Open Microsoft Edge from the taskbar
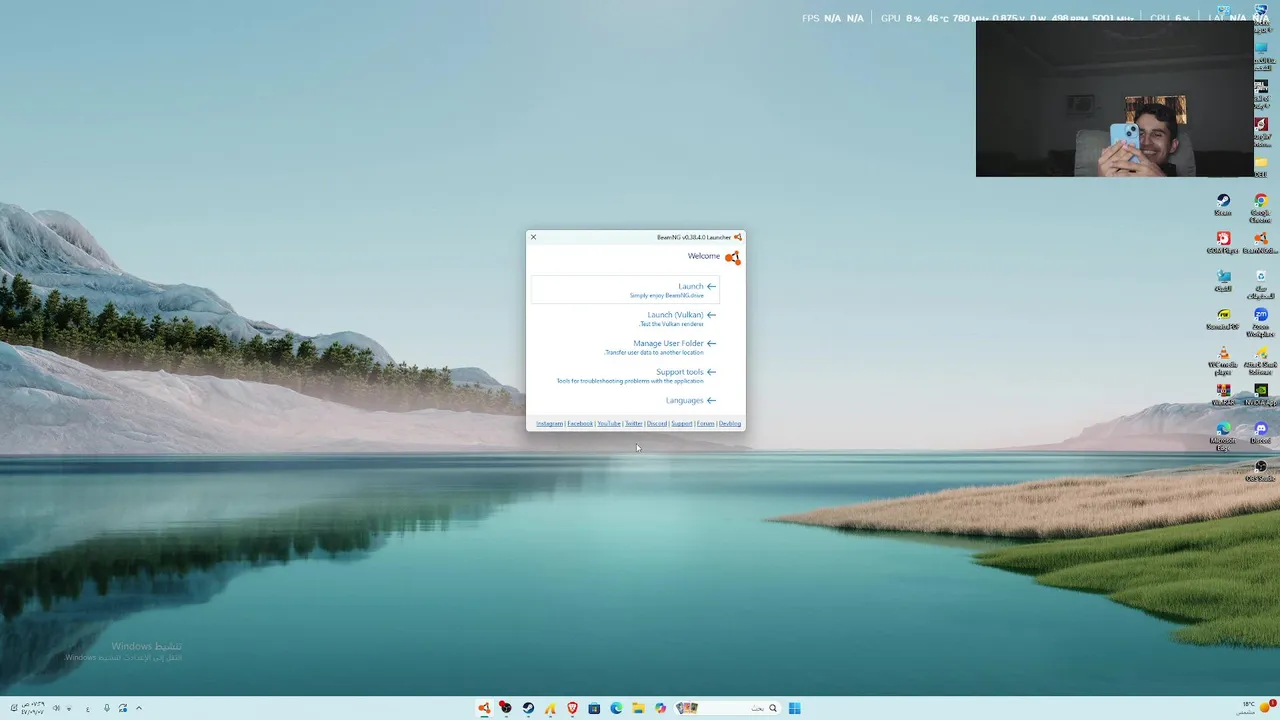The image size is (1280, 720). (616, 708)
